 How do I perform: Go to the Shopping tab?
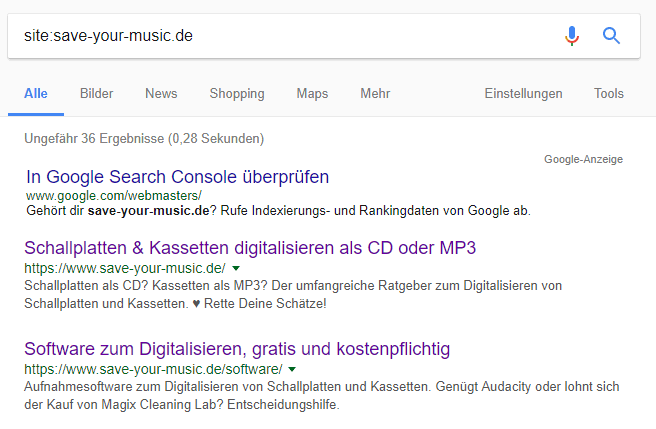click(237, 94)
